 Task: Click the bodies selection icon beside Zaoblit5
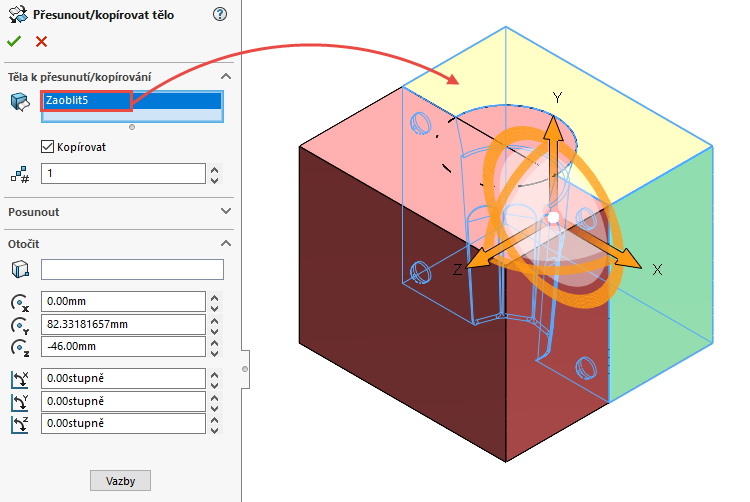(20, 102)
